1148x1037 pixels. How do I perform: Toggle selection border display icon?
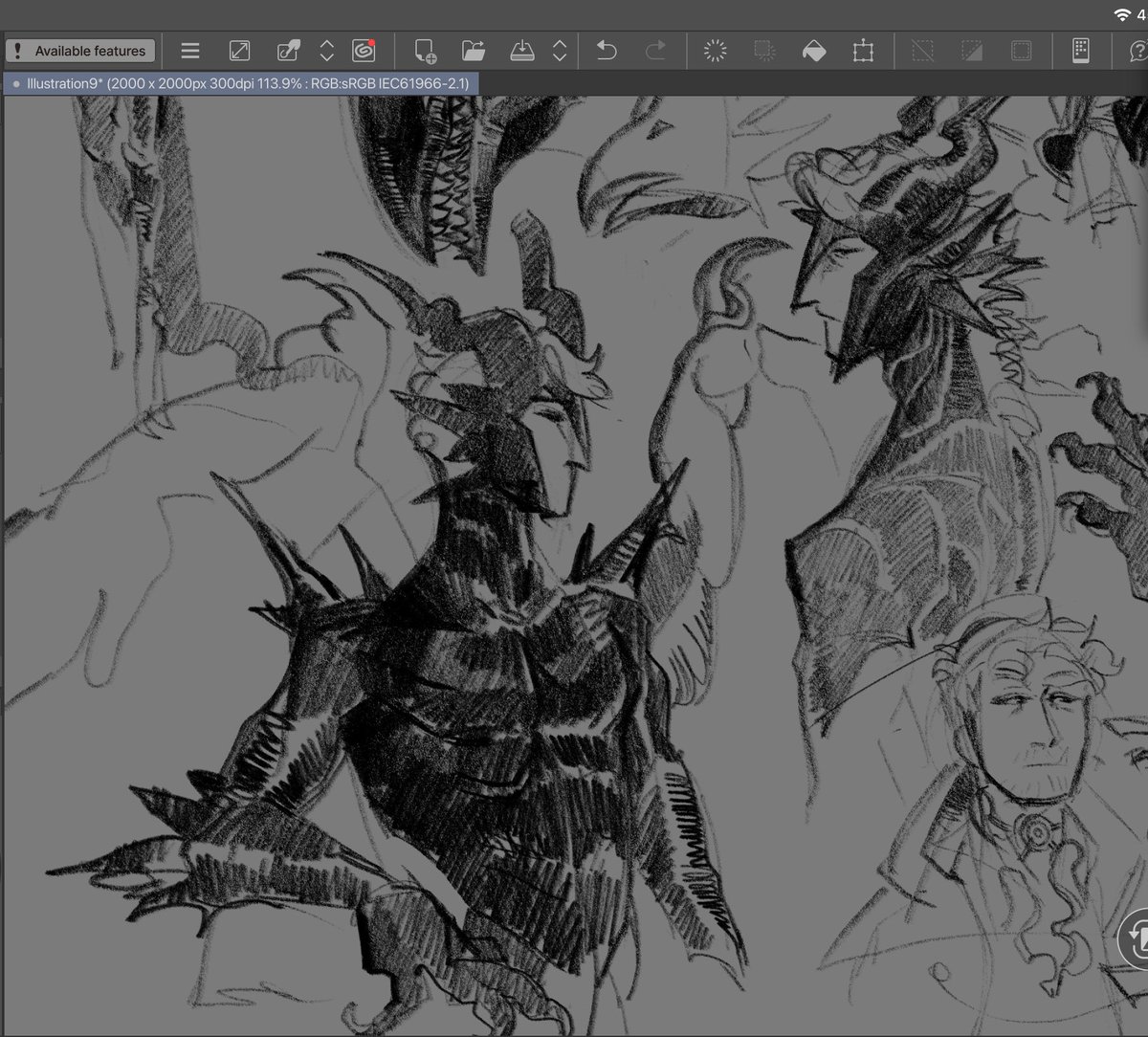[1021, 51]
